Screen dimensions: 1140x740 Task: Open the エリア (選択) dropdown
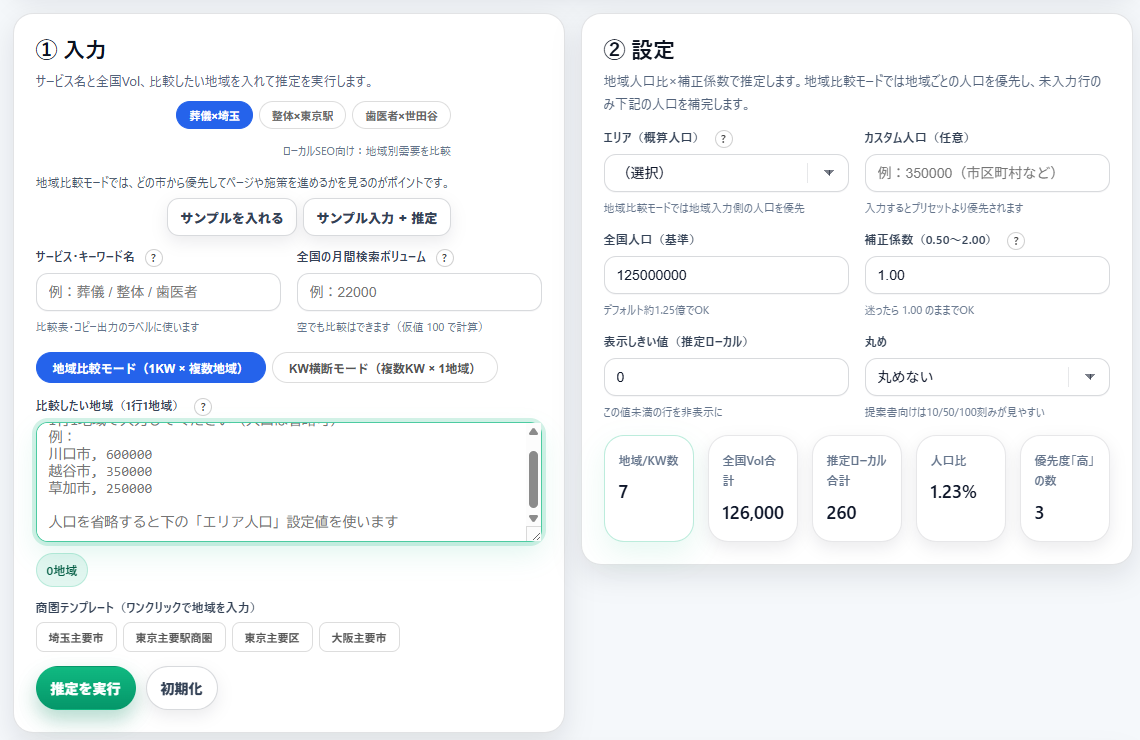(x=726, y=173)
